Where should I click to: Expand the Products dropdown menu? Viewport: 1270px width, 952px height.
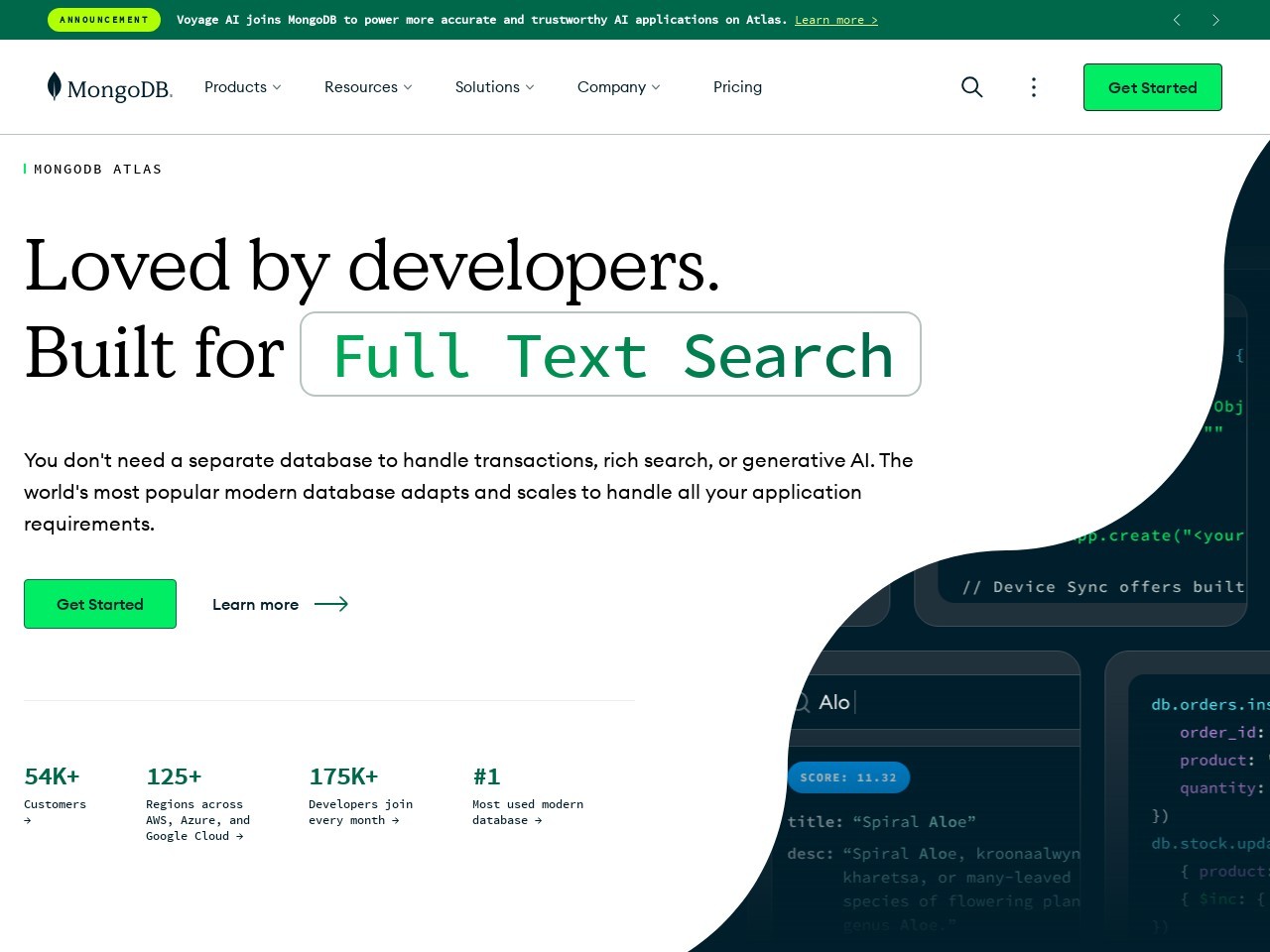tap(243, 87)
